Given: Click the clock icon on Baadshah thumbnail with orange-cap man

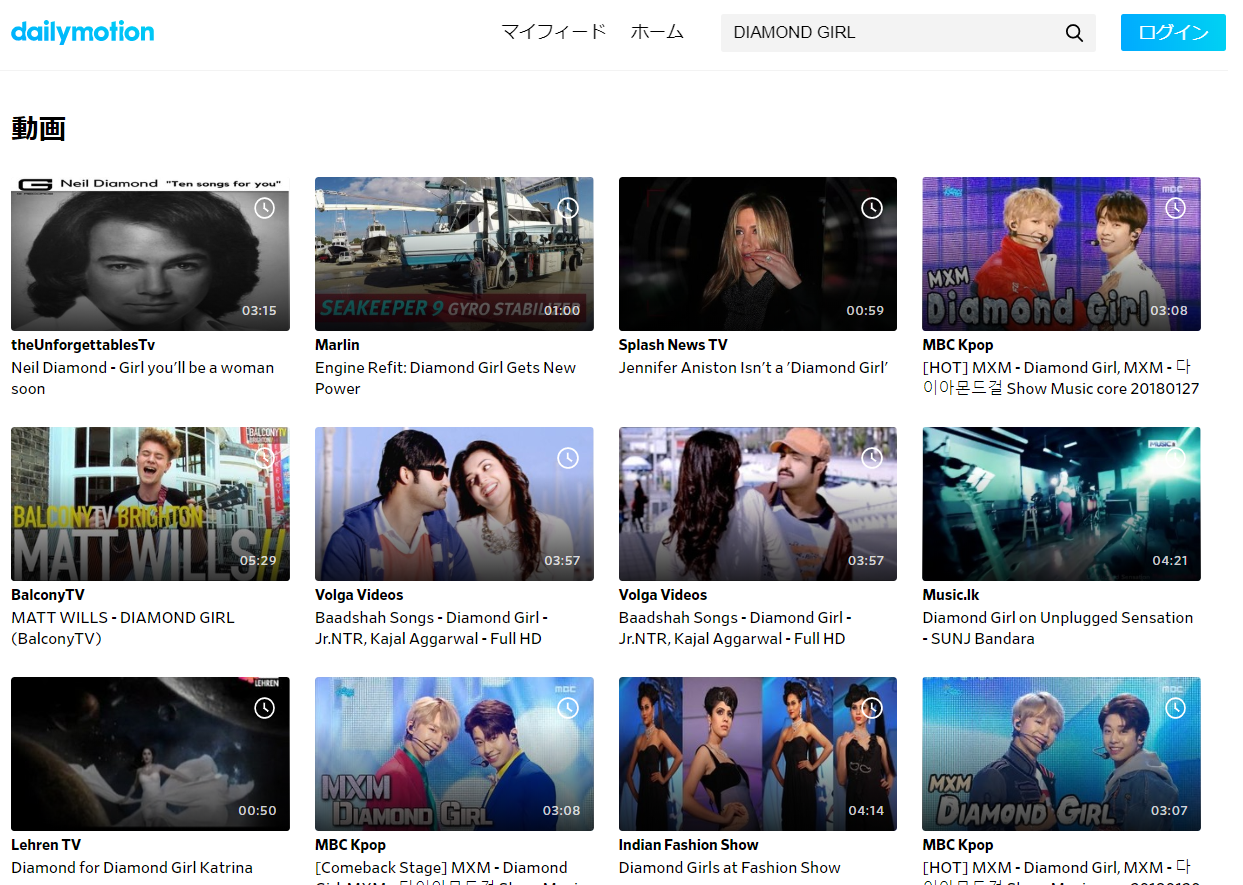Looking at the screenshot, I should pos(872,458).
